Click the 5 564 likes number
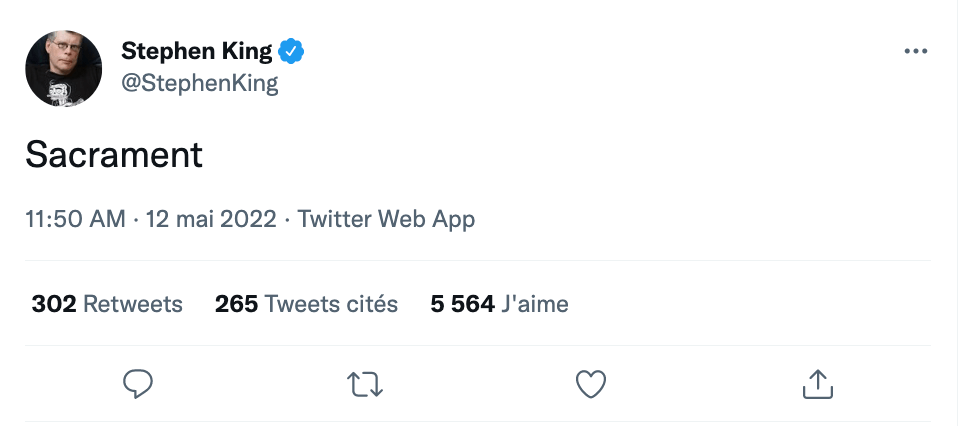Image resolution: width=972 pixels, height=426 pixels. click(462, 304)
